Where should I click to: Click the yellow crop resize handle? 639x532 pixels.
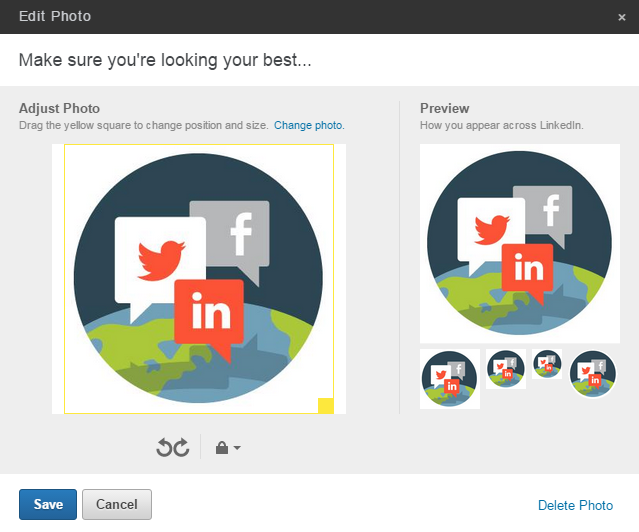[x=326, y=406]
